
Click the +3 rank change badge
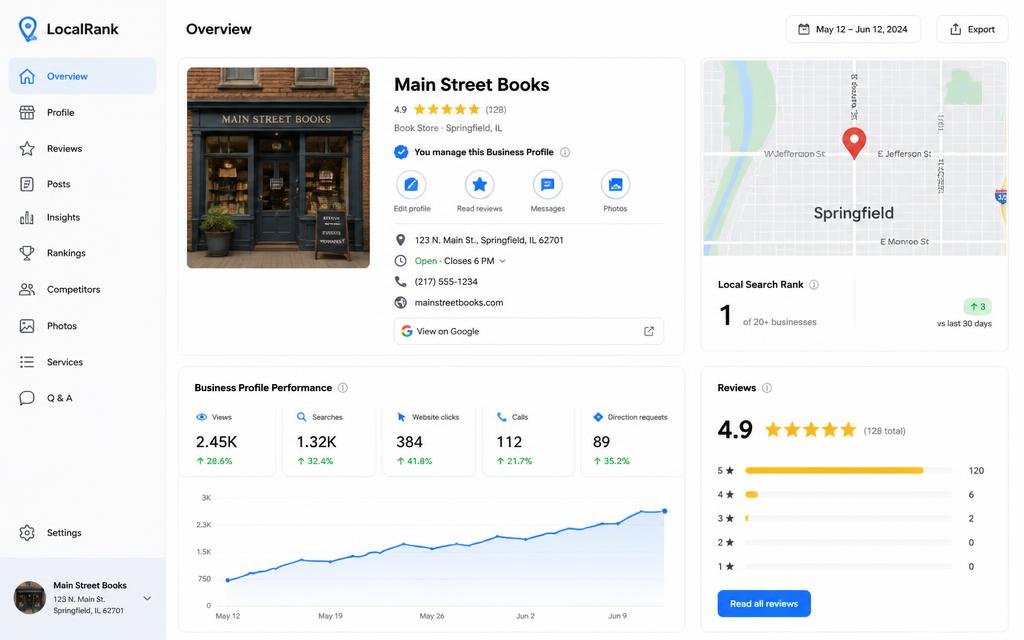[x=978, y=306]
